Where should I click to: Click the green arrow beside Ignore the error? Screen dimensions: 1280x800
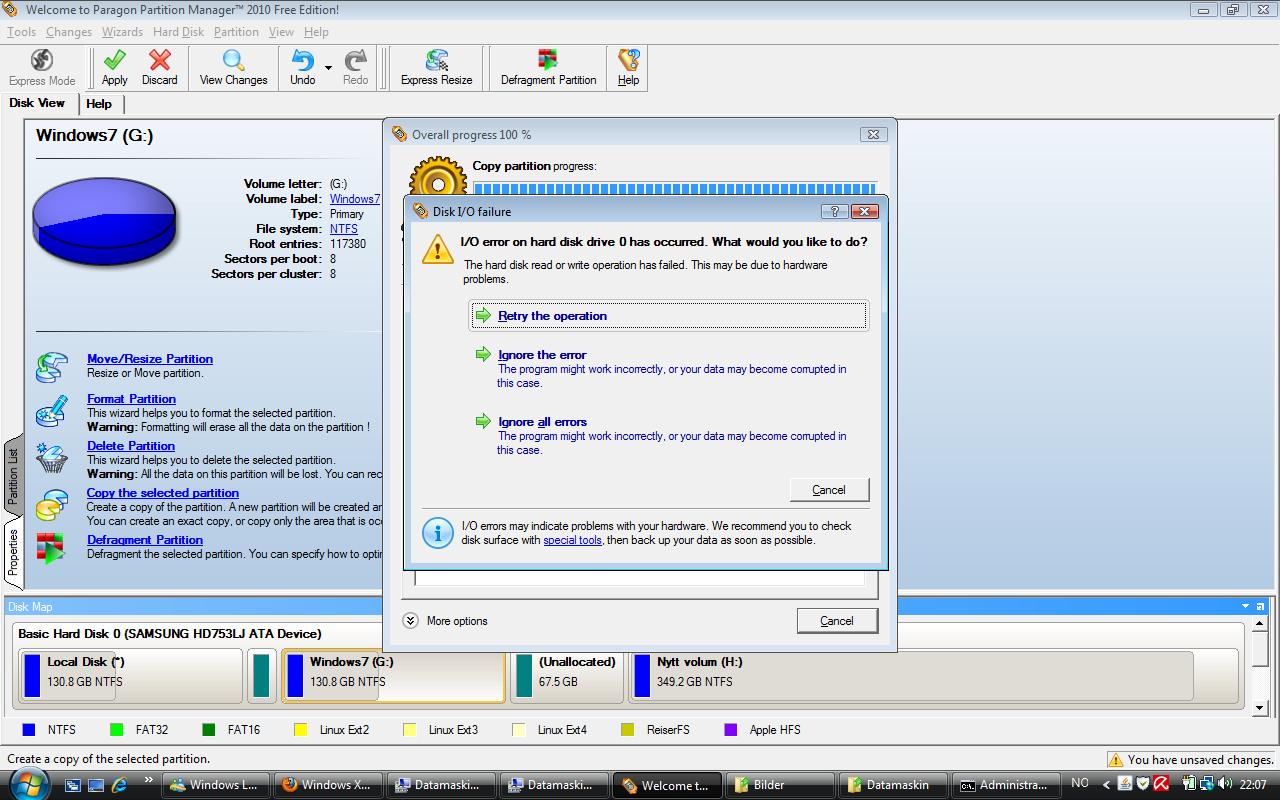click(x=483, y=354)
